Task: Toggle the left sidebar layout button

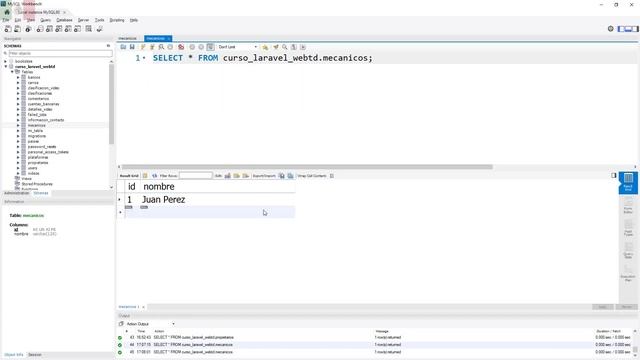Action: pyautogui.click(x=621, y=29)
